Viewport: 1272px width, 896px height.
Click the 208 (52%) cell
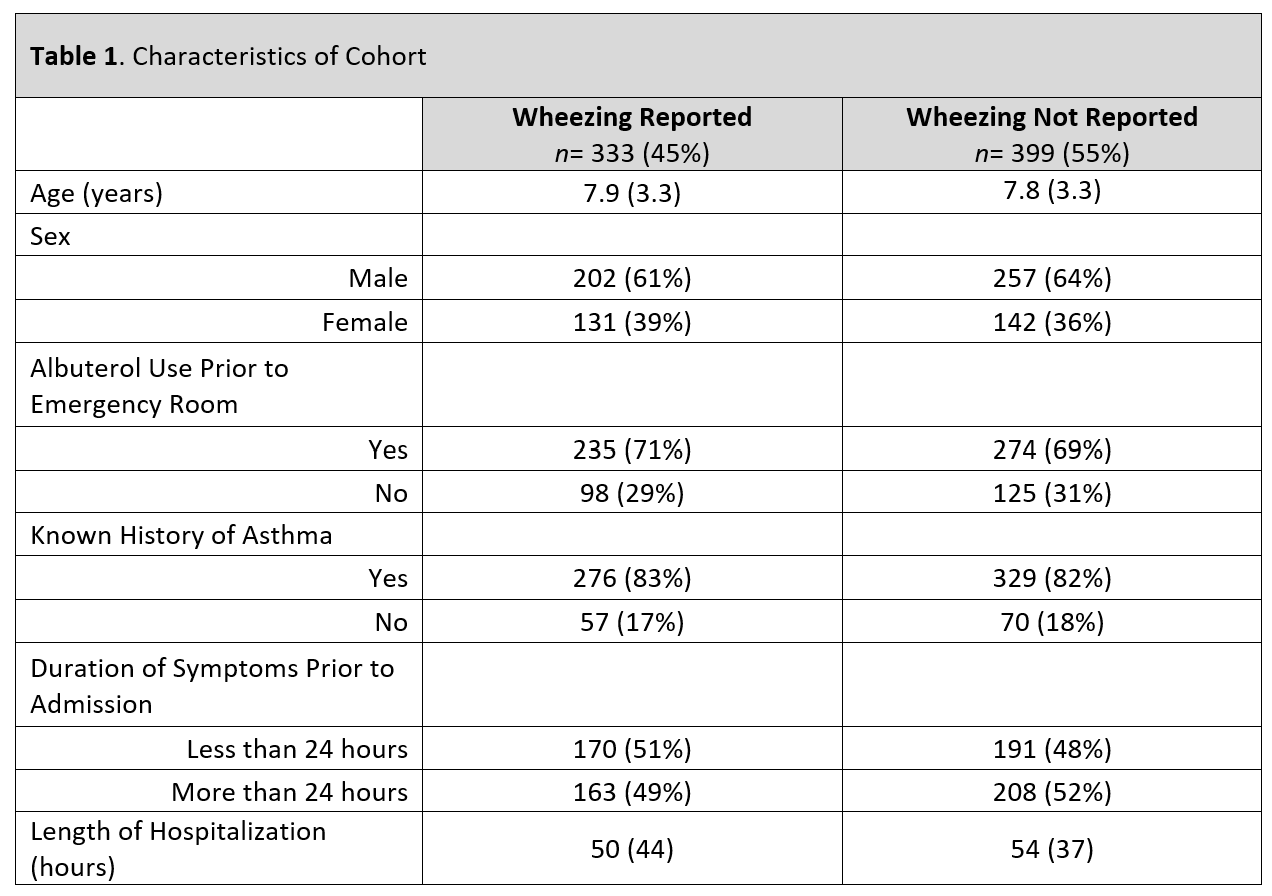click(x=1052, y=792)
